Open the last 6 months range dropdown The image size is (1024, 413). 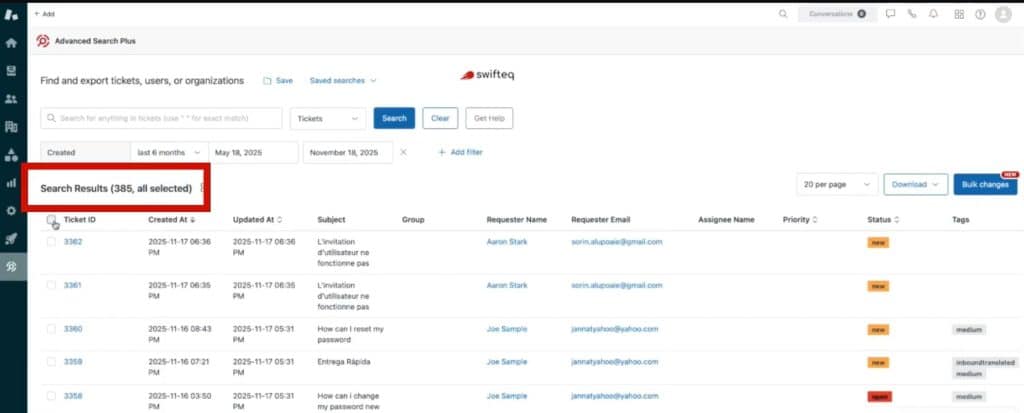click(169, 152)
